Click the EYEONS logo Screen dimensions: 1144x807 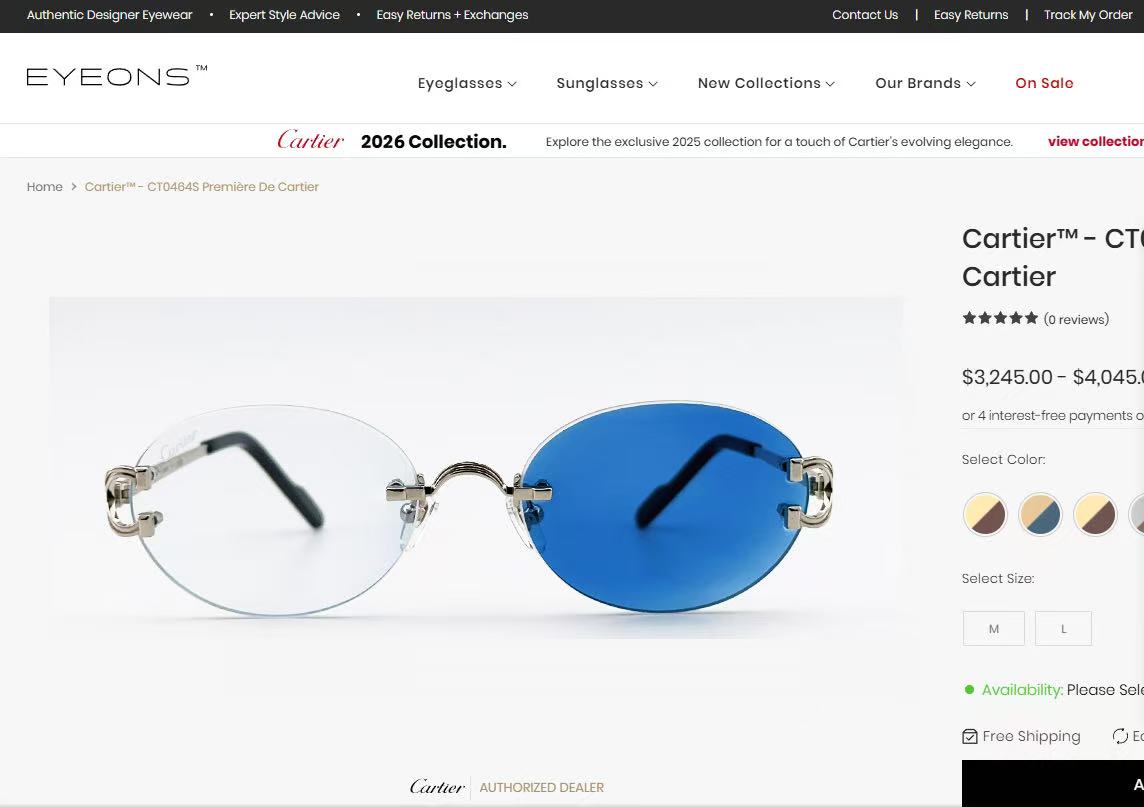point(117,76)
